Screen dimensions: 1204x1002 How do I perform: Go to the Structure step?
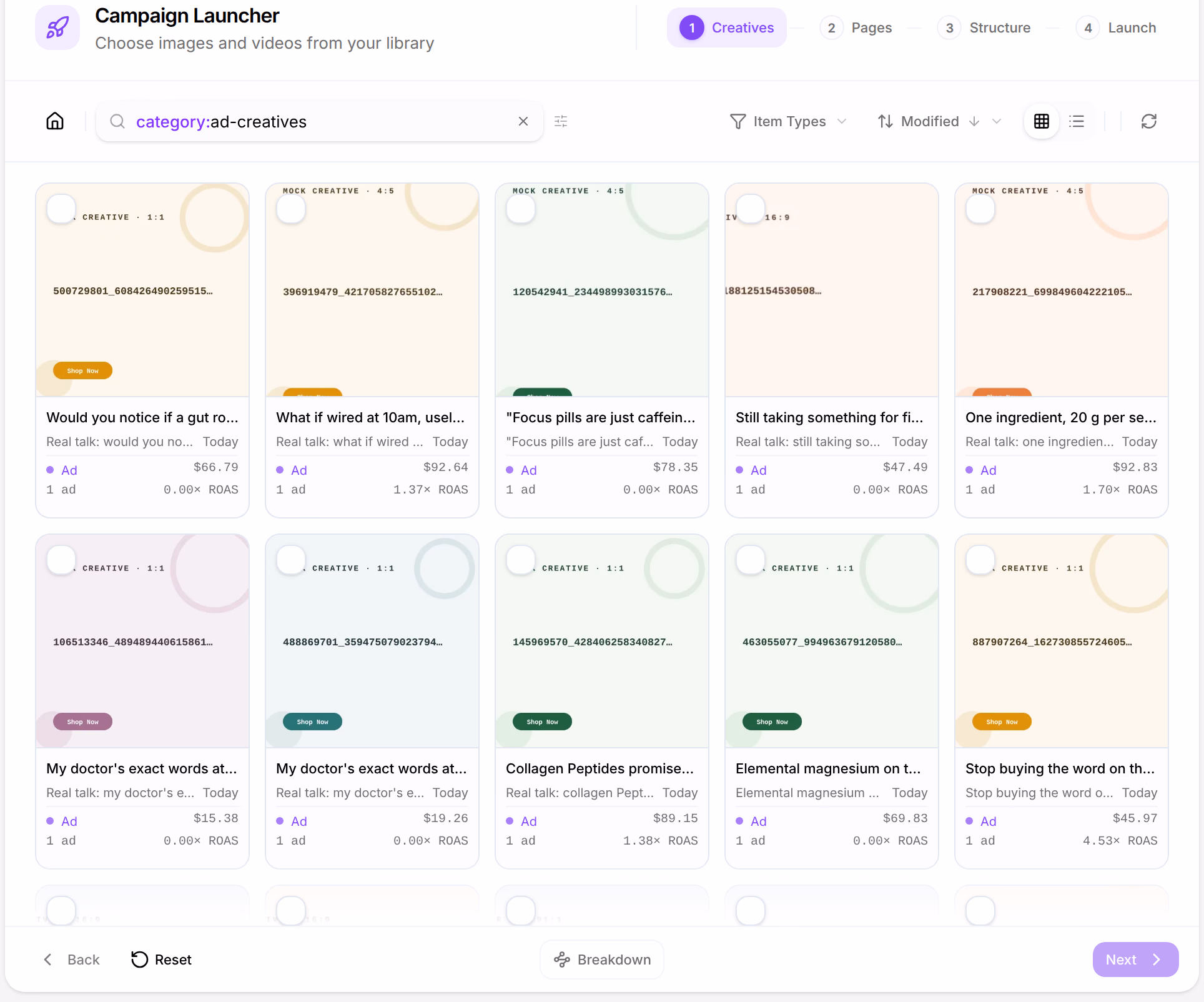pos(985,27)
